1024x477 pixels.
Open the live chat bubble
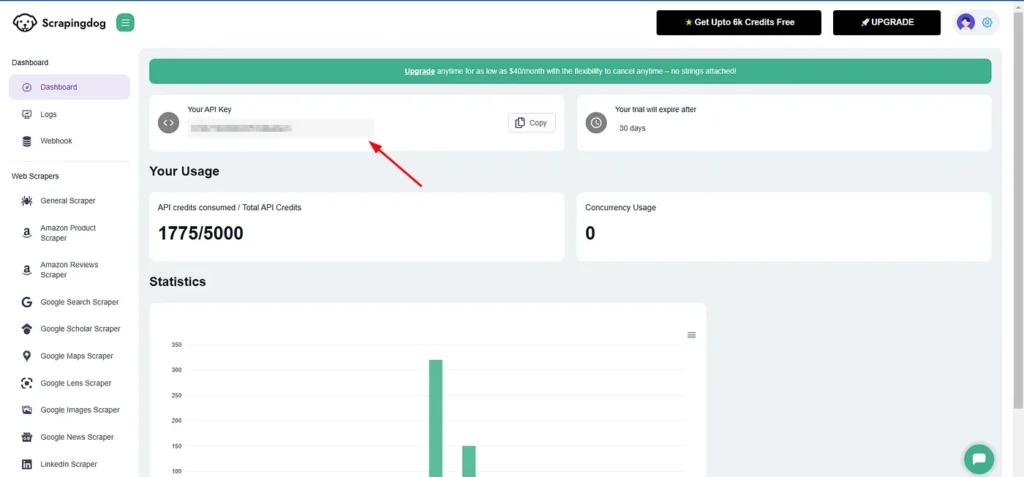(979, 458)
